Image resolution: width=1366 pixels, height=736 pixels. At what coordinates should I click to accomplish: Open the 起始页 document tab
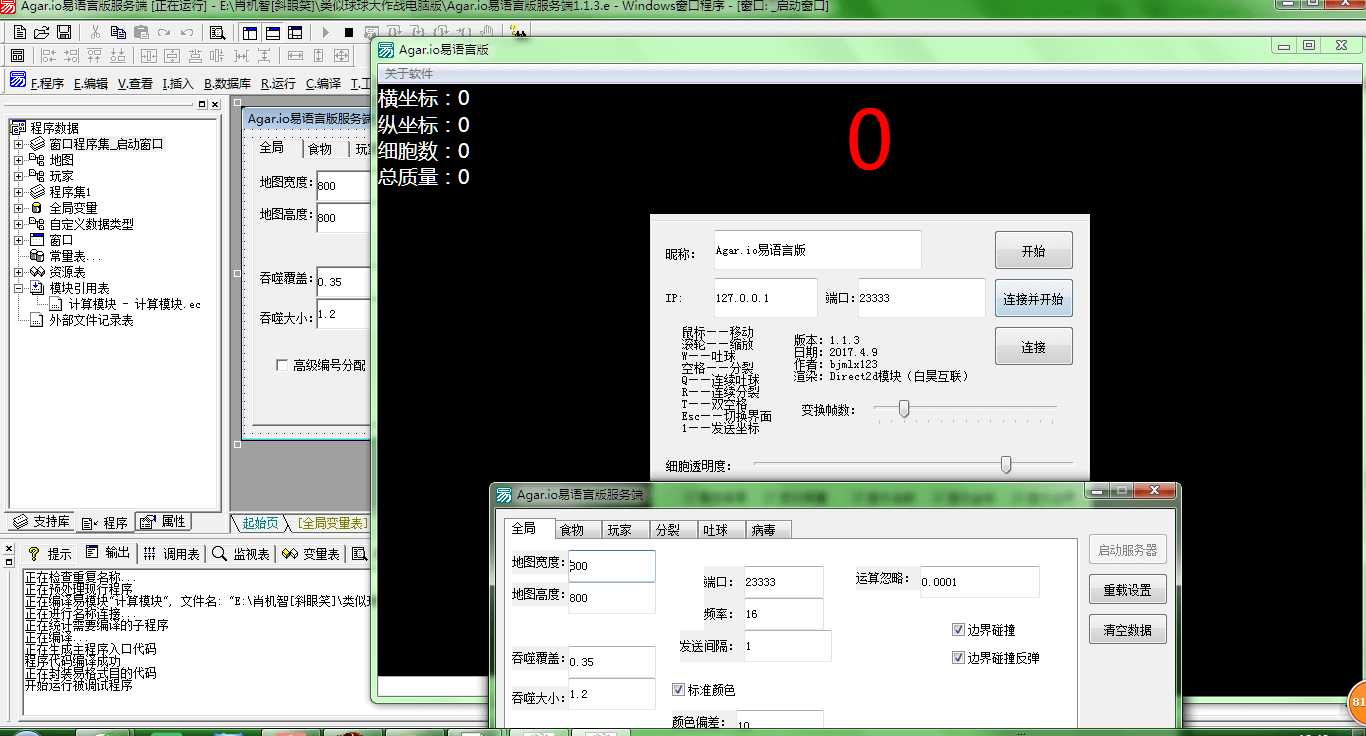pyautogui.click(x=261, y=522)
